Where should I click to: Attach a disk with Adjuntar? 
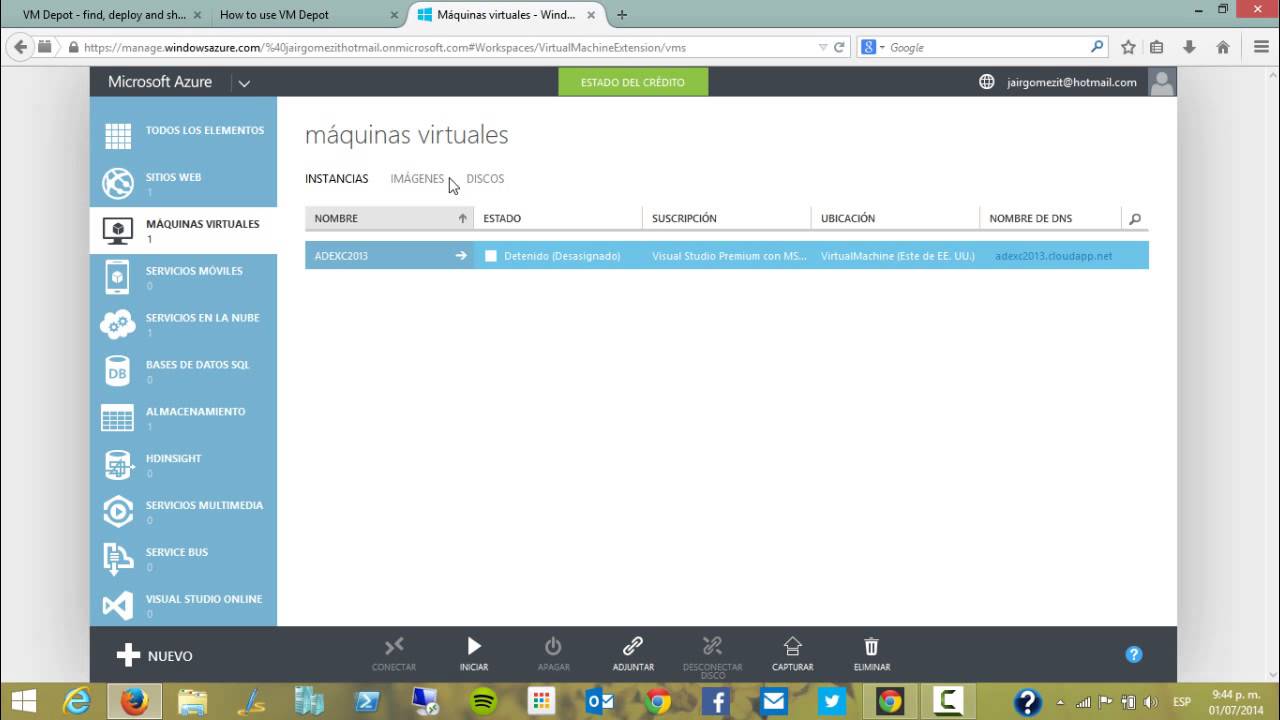click(633, 654)
